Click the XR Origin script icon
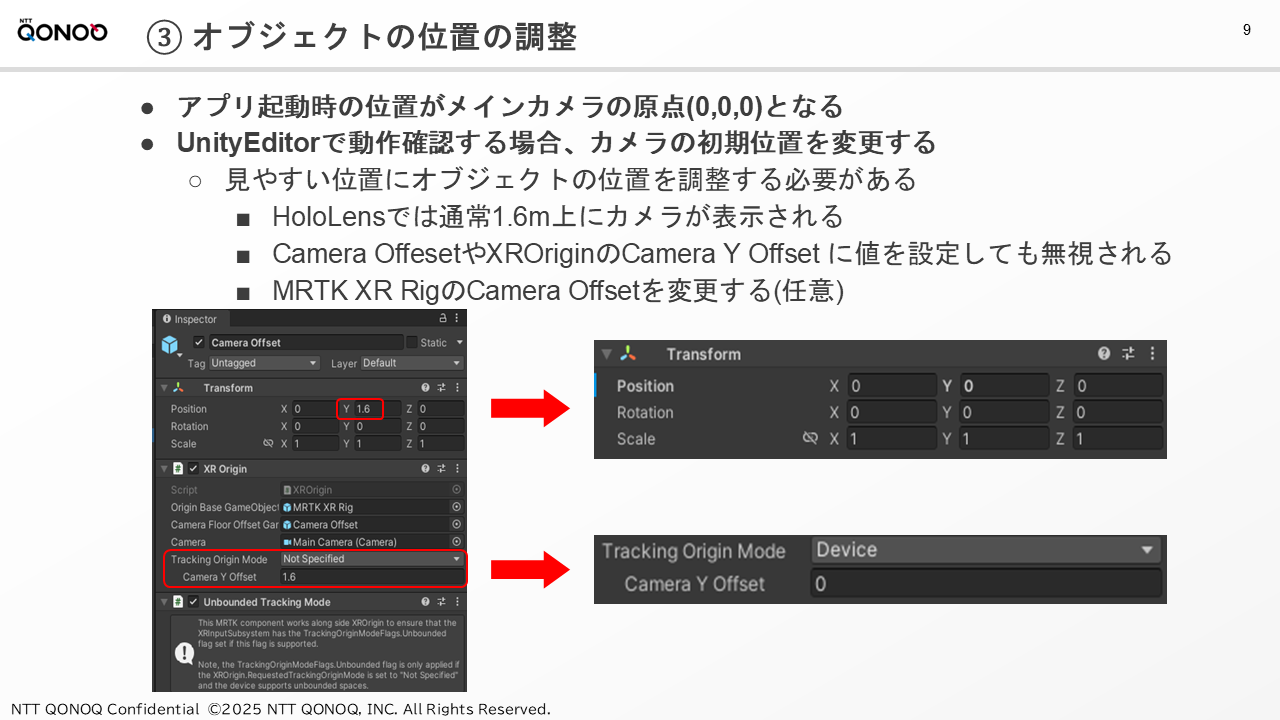This screenshot has height=720, width=1280. click(178, 468)
